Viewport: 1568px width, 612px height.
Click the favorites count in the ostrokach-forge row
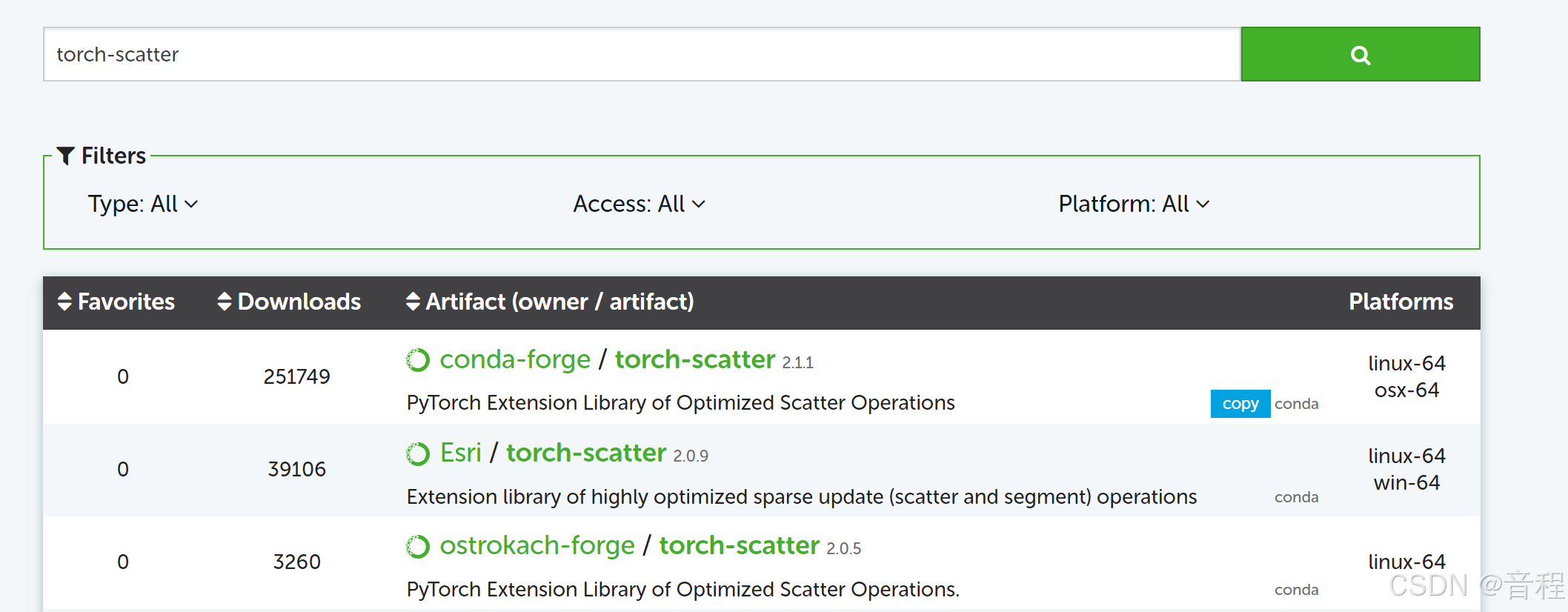pyautogui.click(x=123, y=562)
